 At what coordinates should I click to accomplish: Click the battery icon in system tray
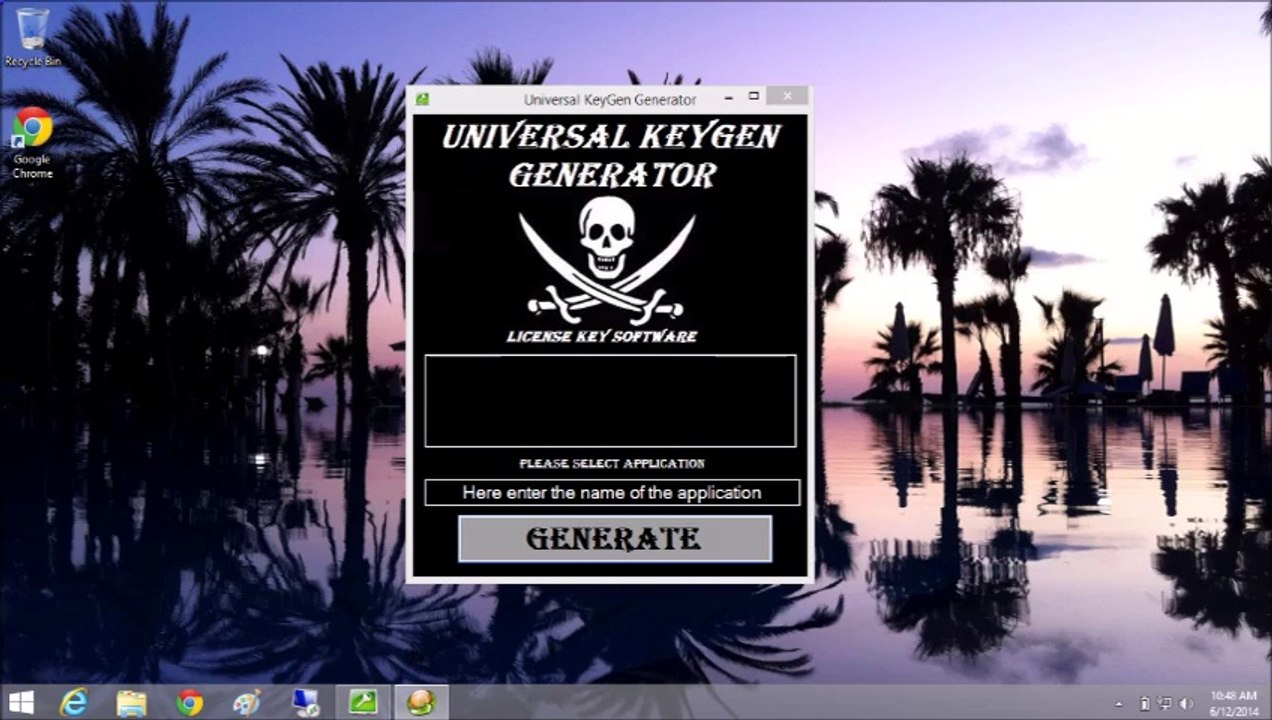point(1145,704)
